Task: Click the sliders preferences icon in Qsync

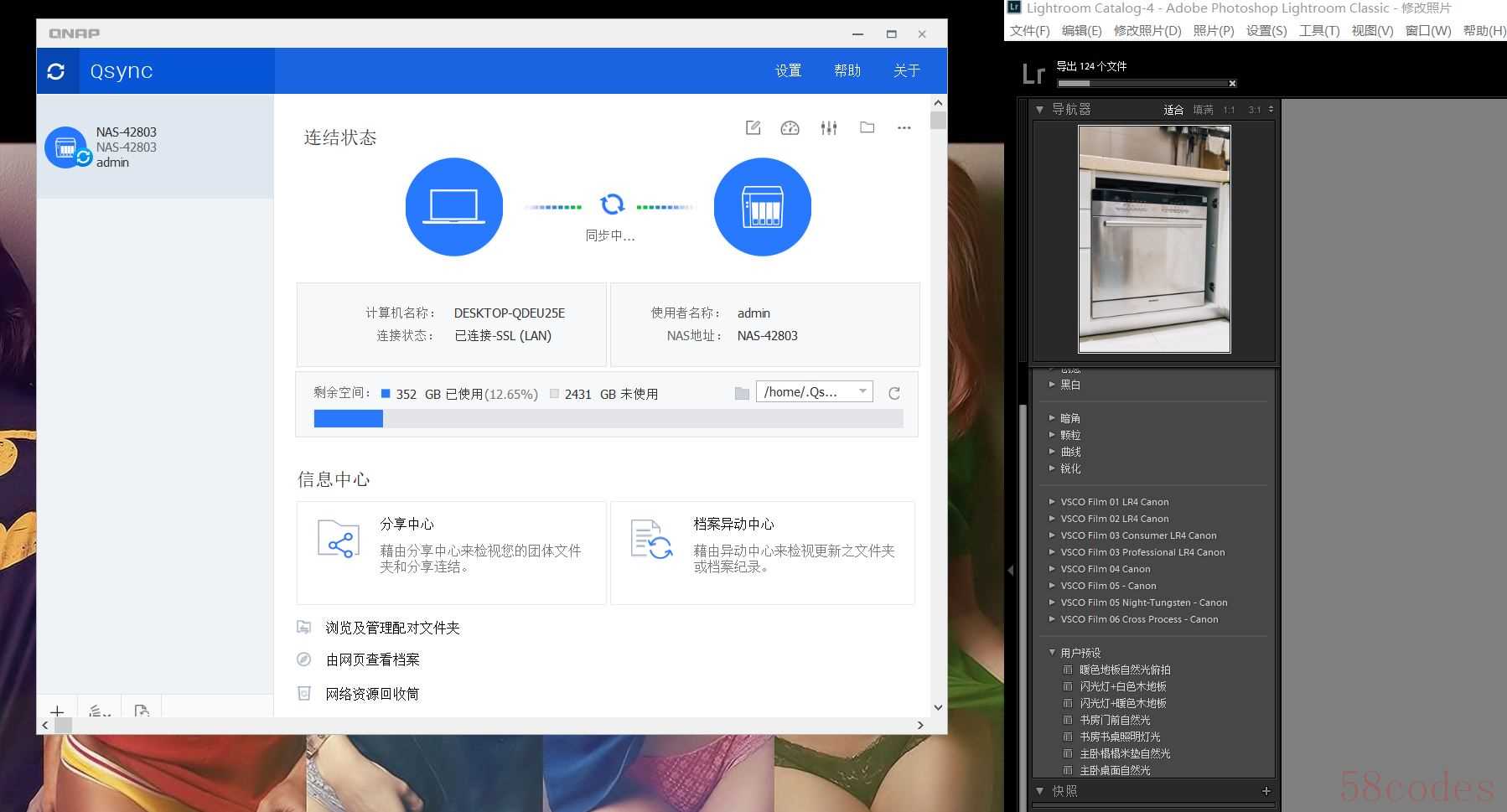Action: pyautogui.click(x=829, y=128)
